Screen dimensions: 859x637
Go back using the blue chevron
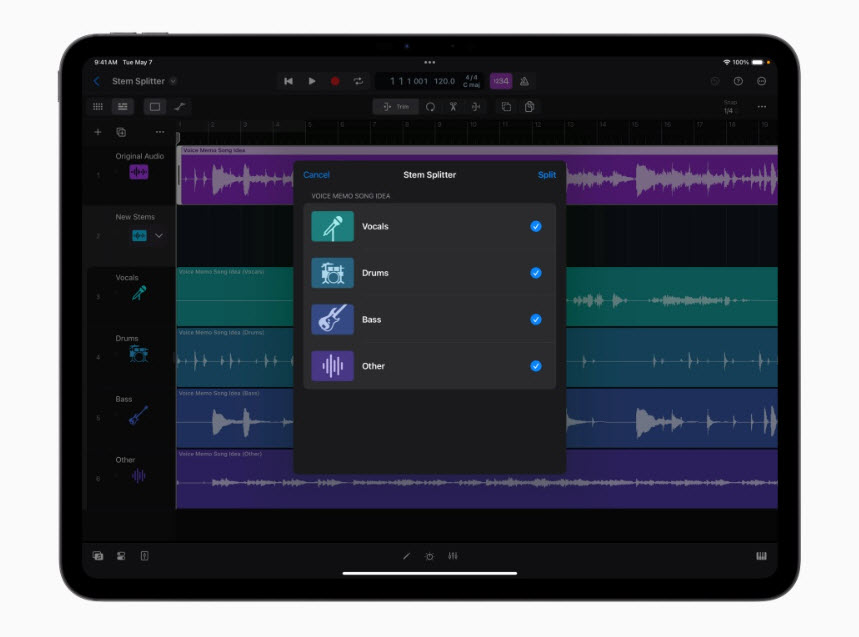(97, 81)
